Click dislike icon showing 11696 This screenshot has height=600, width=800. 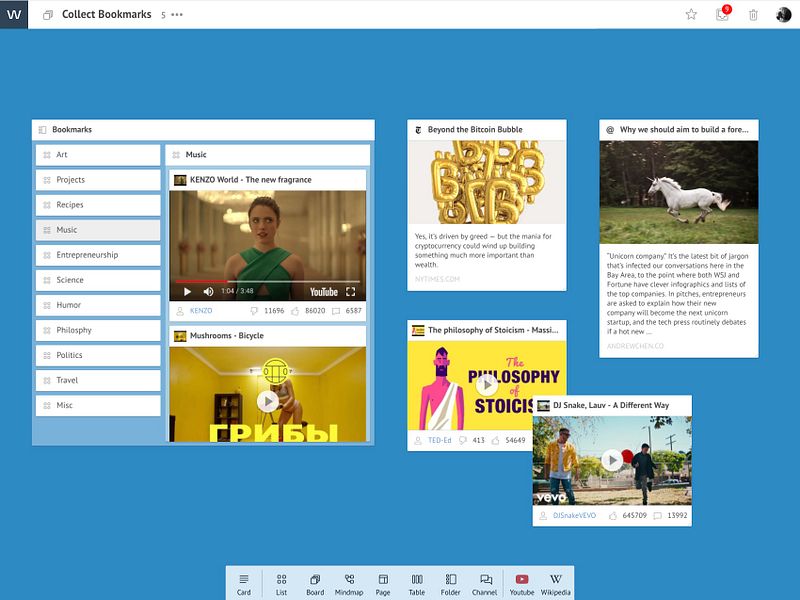pyautogui.click(x=254, y=311)
